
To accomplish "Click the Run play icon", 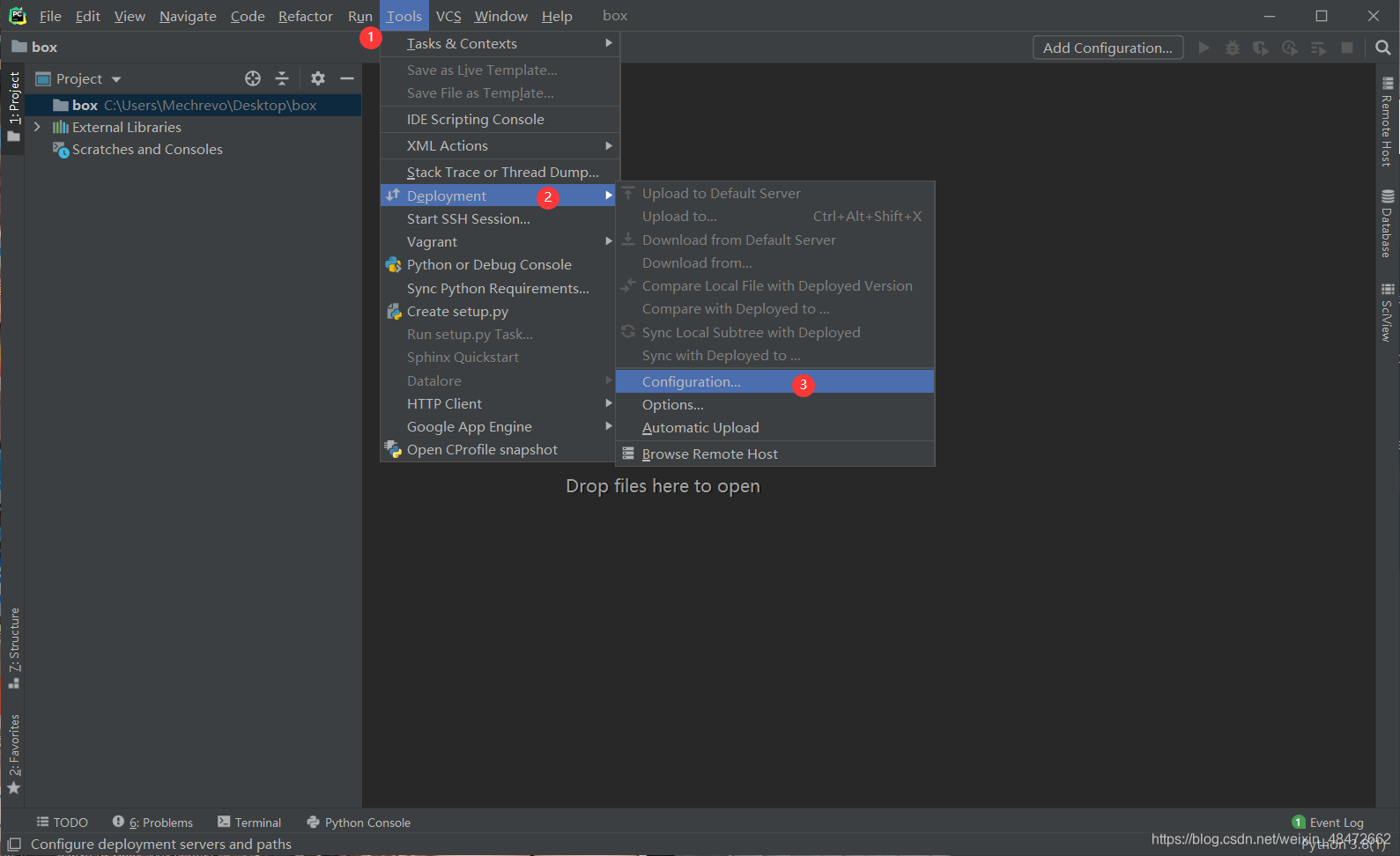I will tap(1204, 48).
